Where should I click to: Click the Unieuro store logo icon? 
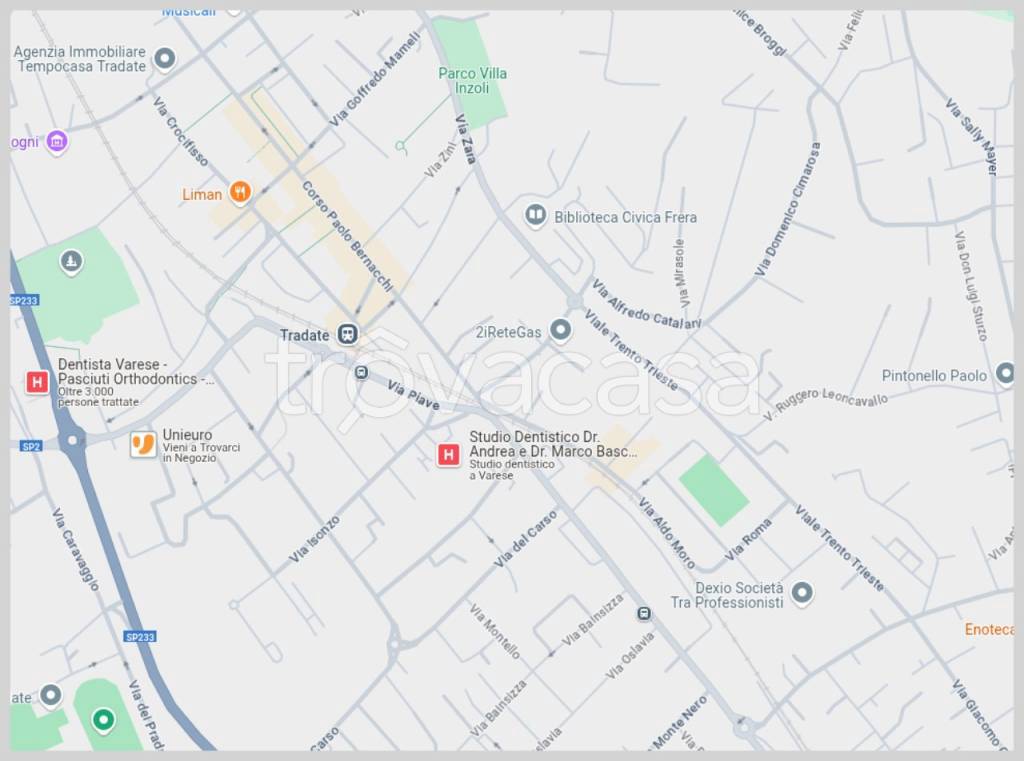tap(142, 445)
